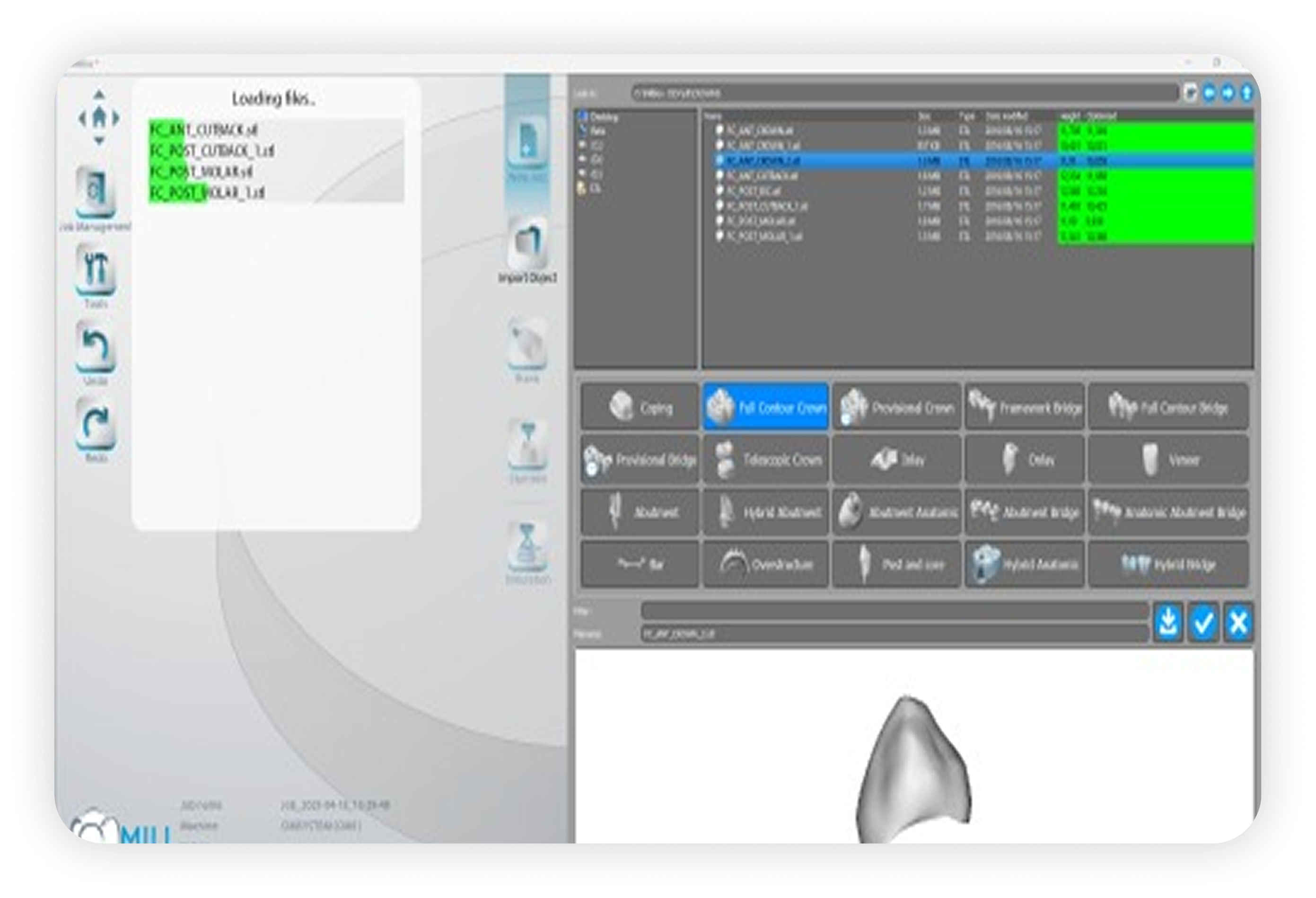Choose the Veneer type
This screenshot has height=898, width=1316.
pyautogui.click(x=1167, y=459)
